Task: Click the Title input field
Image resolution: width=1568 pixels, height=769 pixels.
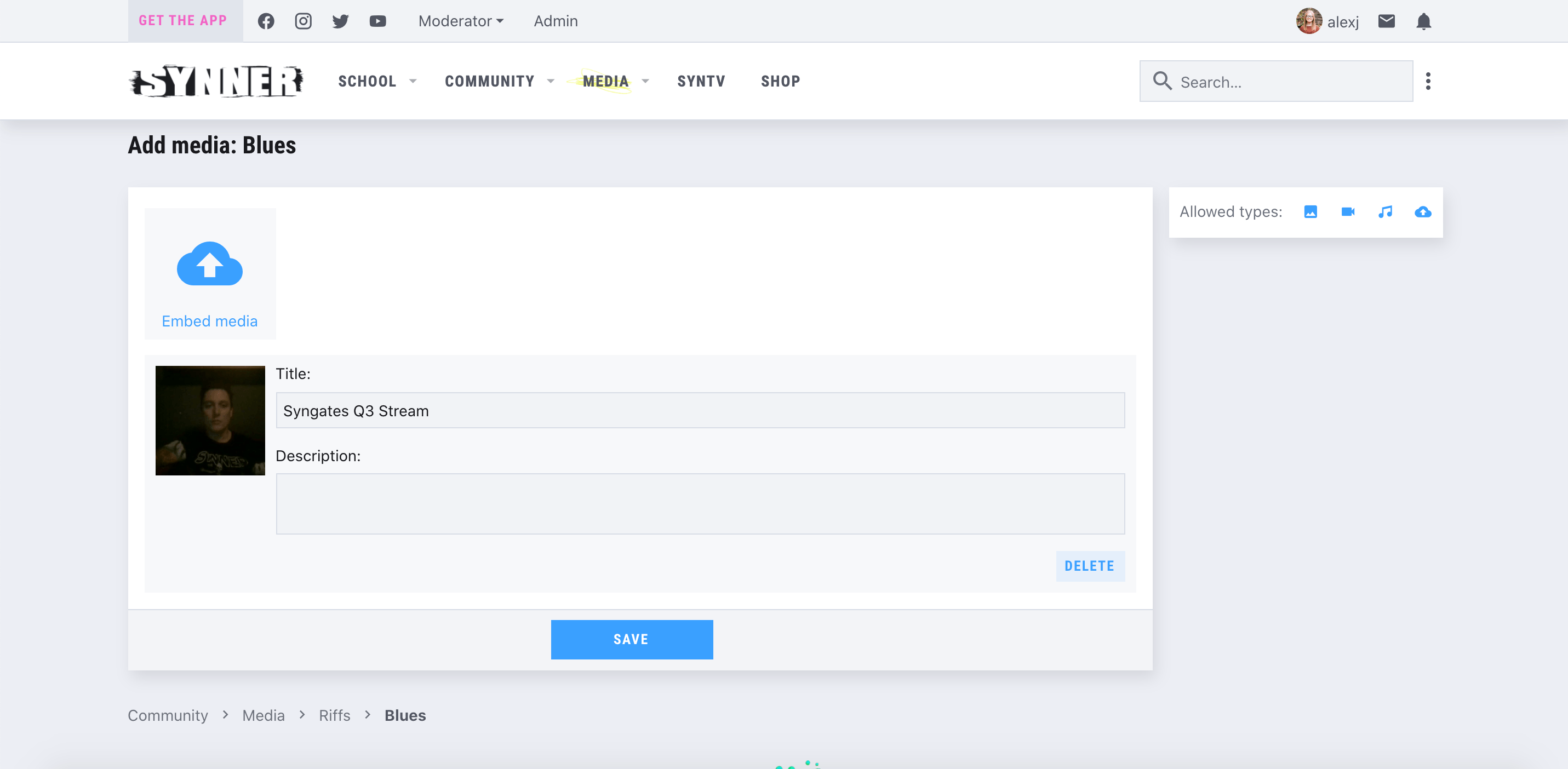Action: pos(700,411)
